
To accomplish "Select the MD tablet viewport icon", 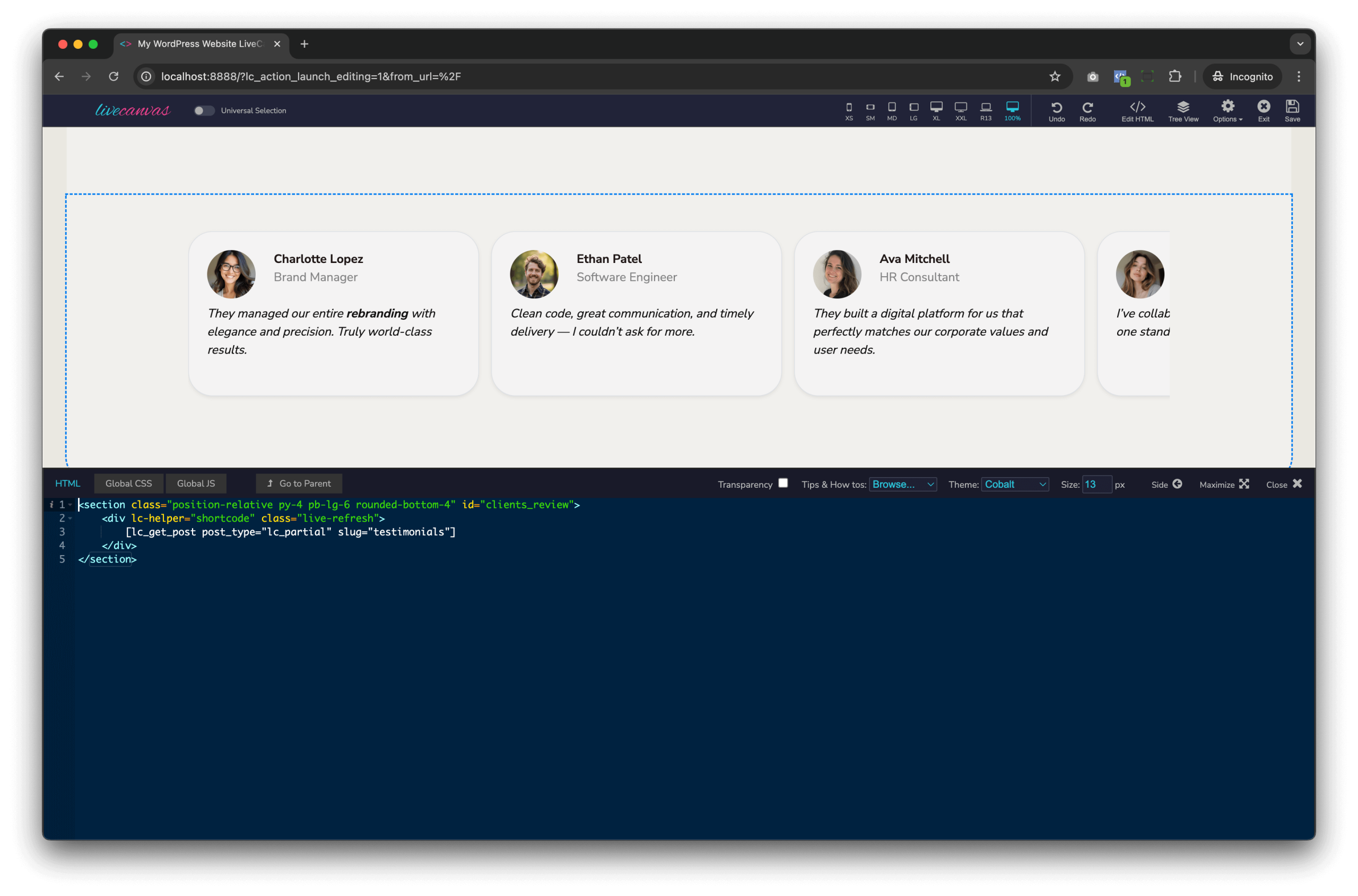I will 891,110.
